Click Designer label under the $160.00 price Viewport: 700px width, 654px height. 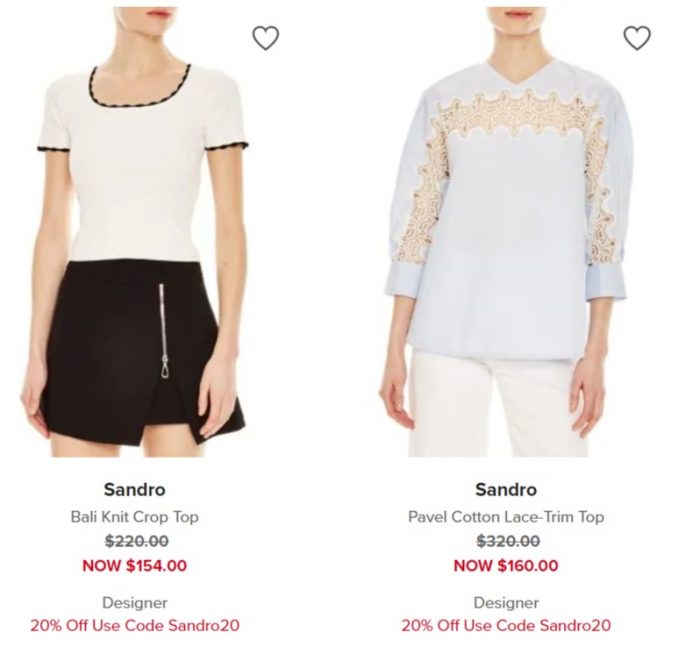pyautogui.click(x=506, y=603)
